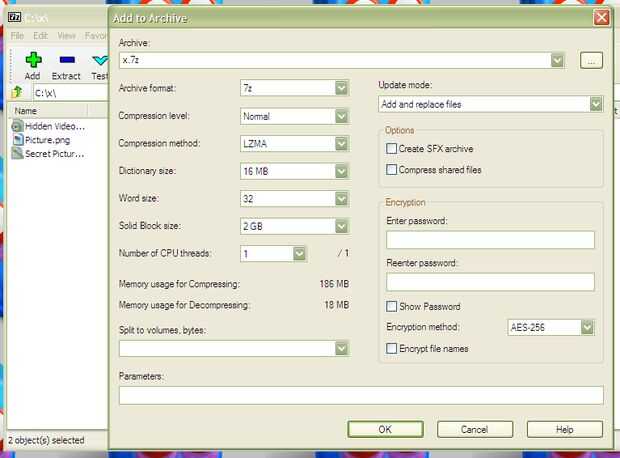Open the Archive format dropdown
This screenshot has height=458, width=620.
341,88
